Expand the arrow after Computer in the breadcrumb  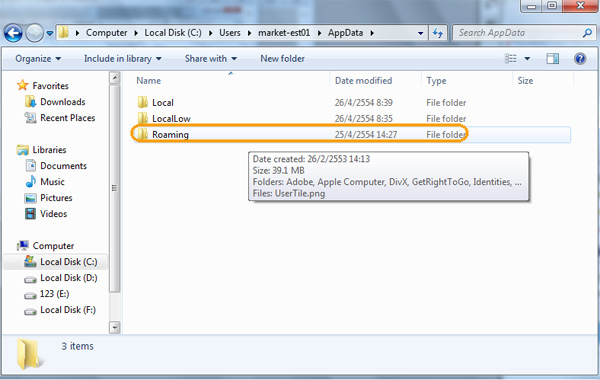pyautogui.click(x=136, y=33)
